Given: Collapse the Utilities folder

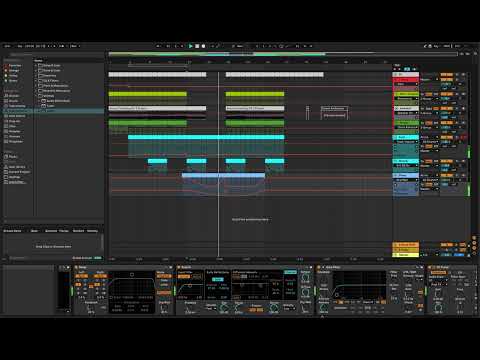Looking at the screenshot, I should click(36, 96).
